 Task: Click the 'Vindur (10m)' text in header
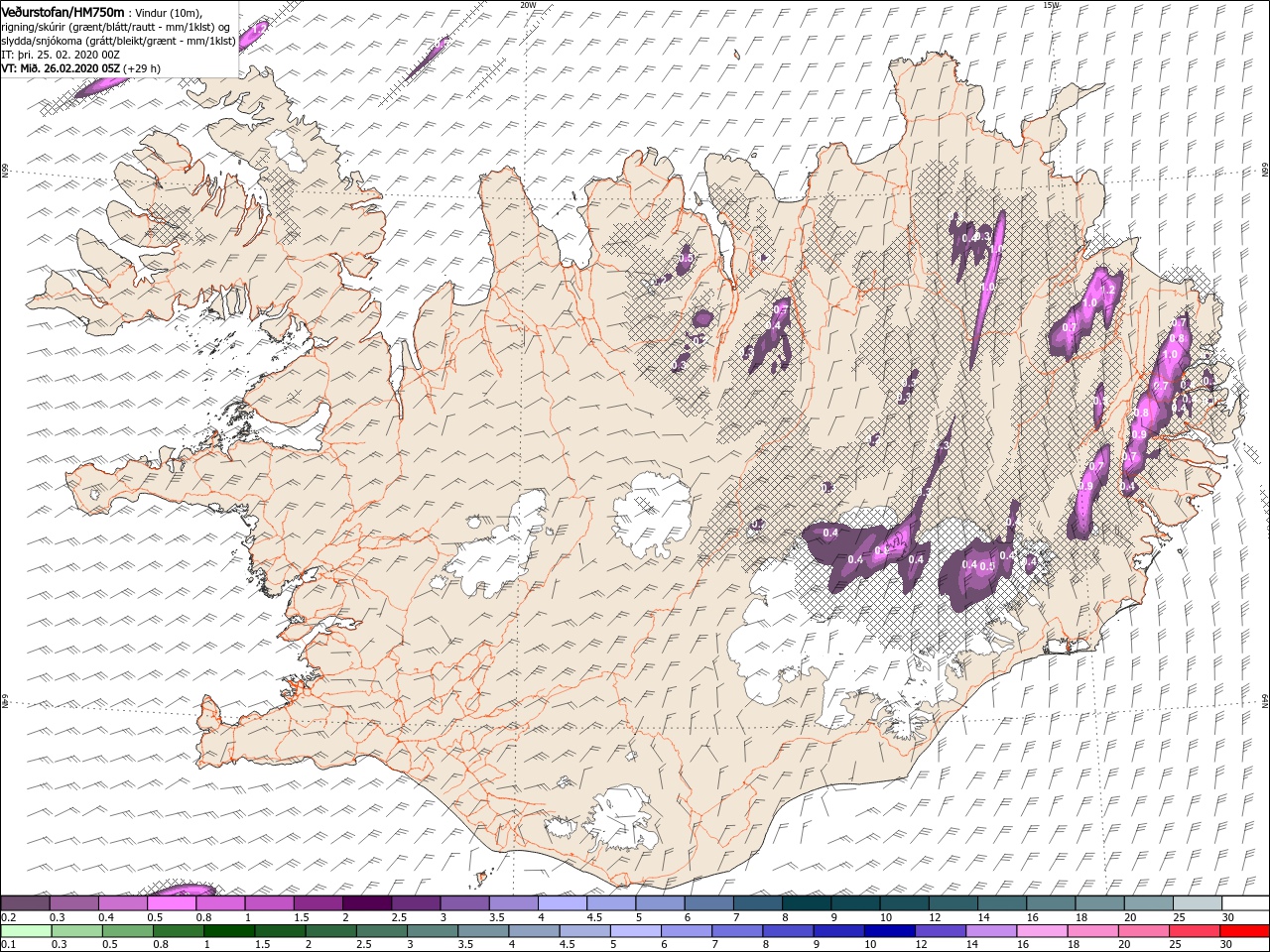(168, 12)
